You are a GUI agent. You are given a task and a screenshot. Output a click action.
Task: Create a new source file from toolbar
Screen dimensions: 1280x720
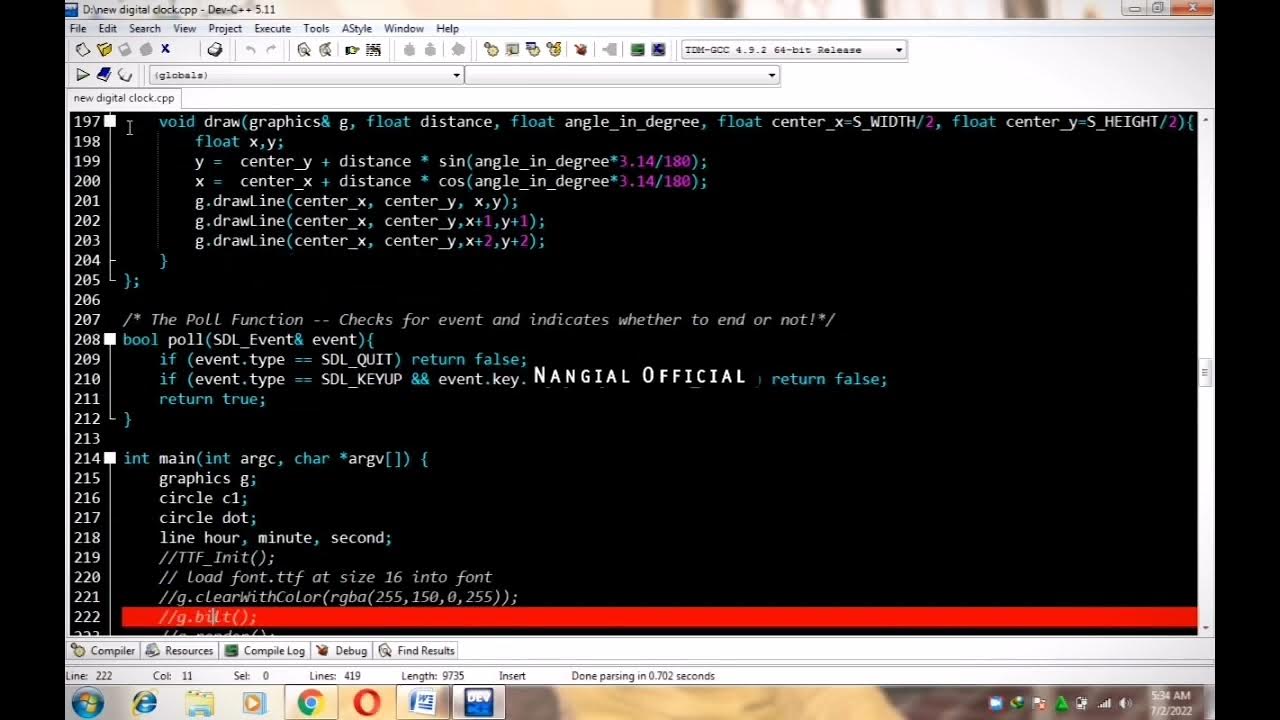click(83, 49)
